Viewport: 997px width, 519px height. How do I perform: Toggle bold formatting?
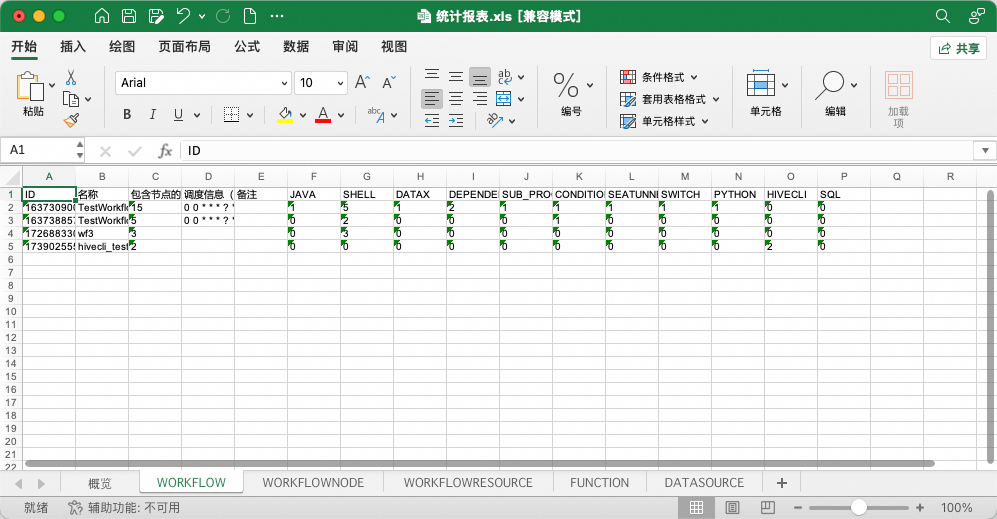click(x=127, y=114)
